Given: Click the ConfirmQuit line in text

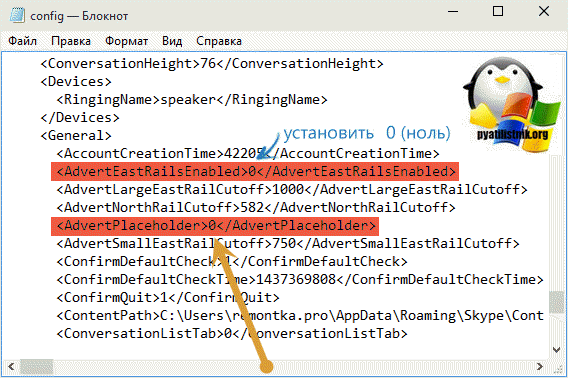Looking at the screenshot, I should coord(168,298).
